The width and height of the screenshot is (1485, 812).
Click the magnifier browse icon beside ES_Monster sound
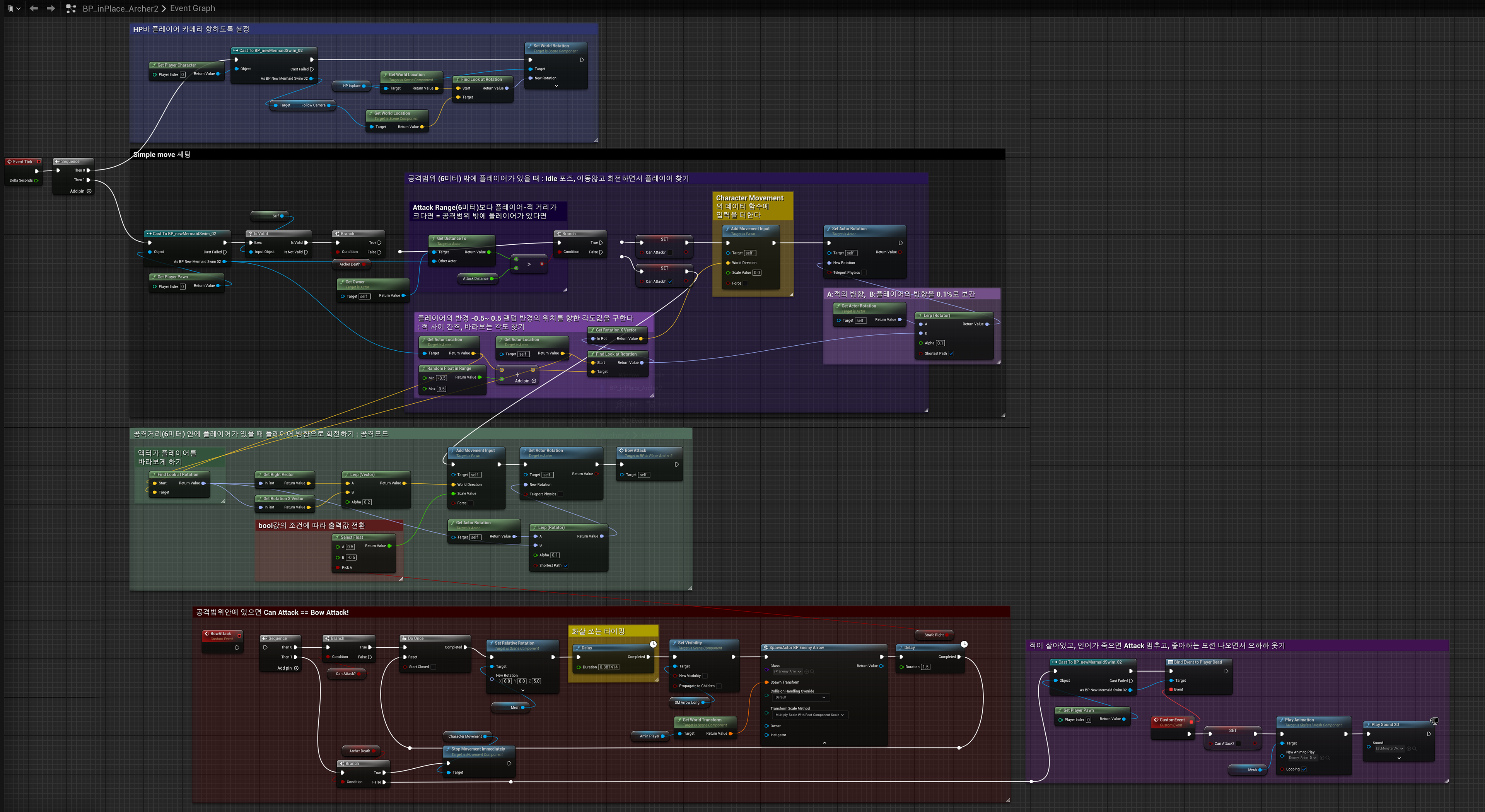(1414, 748)
